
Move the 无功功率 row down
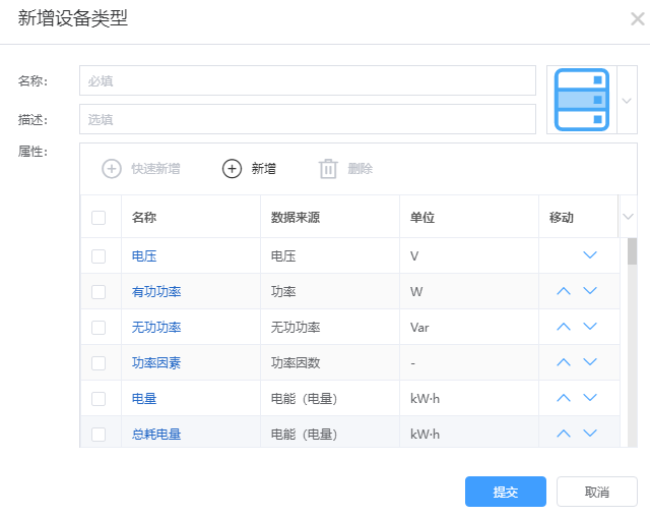pyautogui.click(x=590, y=327)
